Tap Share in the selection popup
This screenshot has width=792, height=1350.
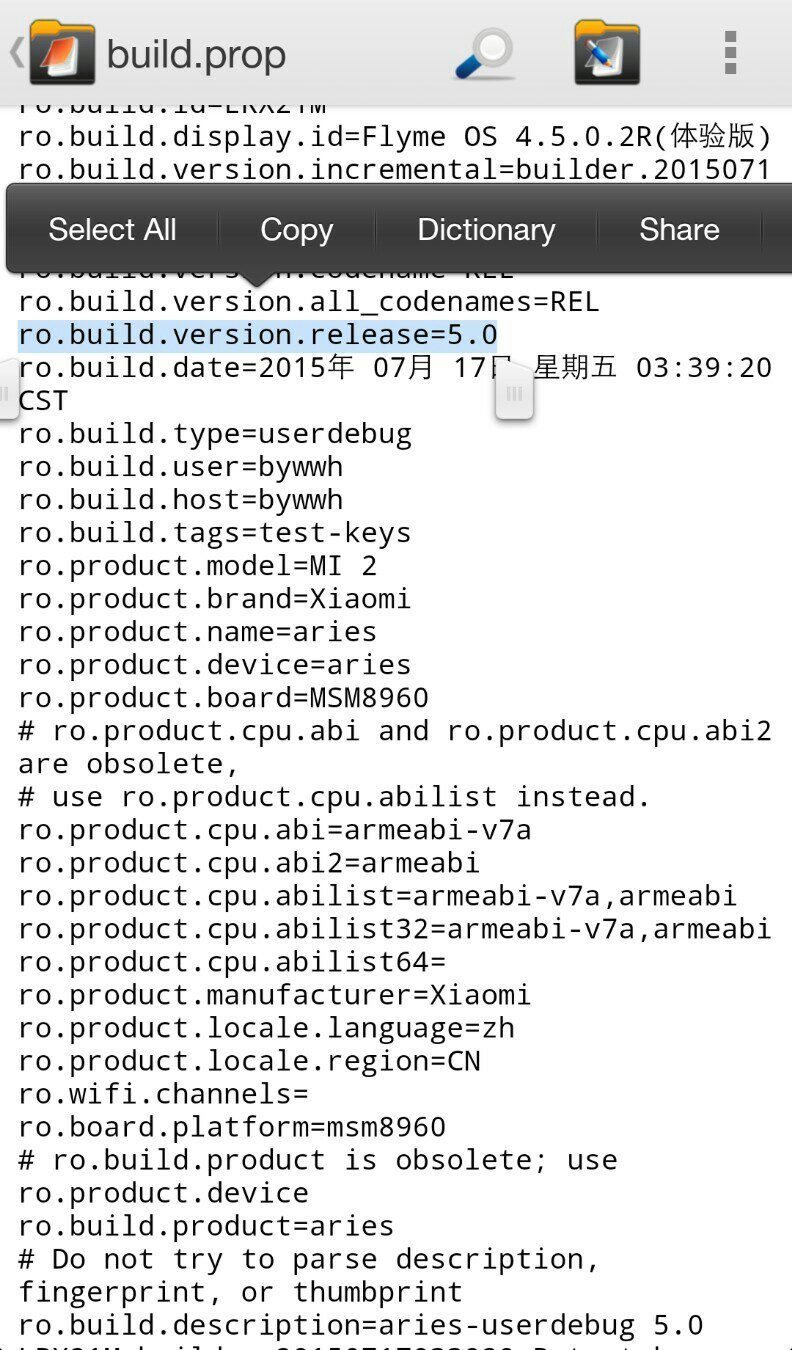point(679,230)
